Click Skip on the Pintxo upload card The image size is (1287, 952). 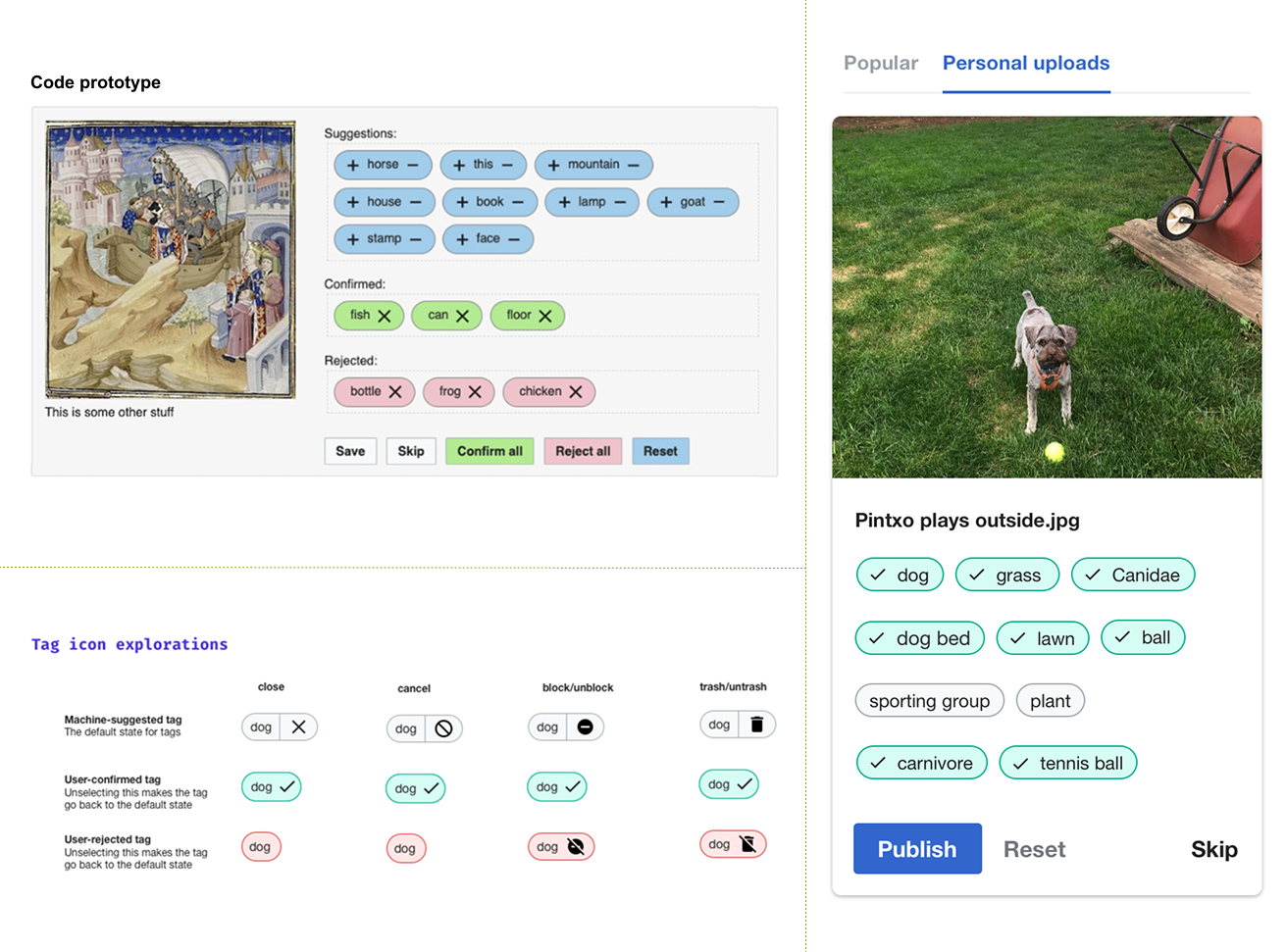[1213, 849]
